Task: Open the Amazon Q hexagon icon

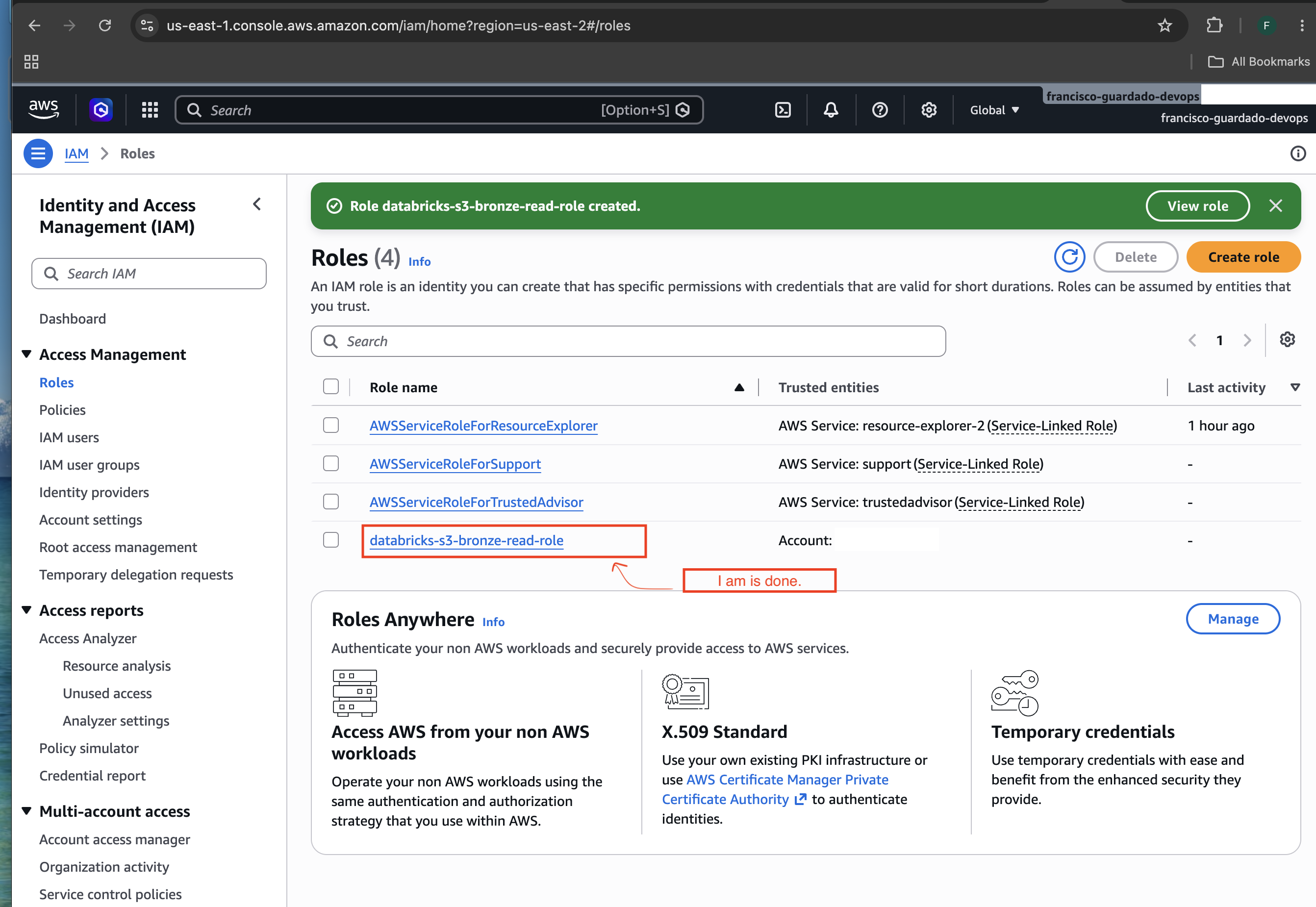Action: (101, 110)
